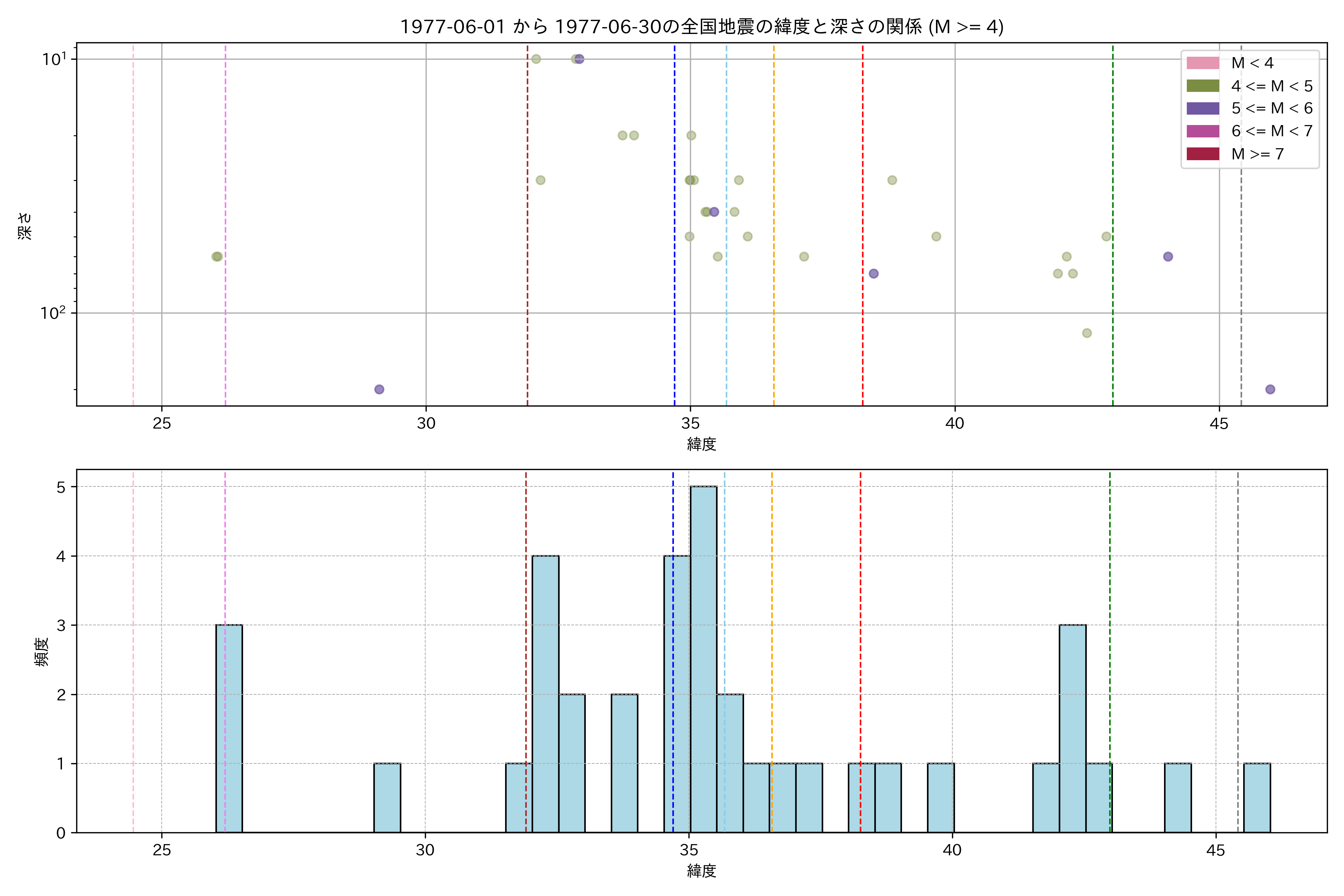This screenshot has width=1344, height=896.
Task: Click the 10² tick label on depth axis
Action: (x=53, y=312)
